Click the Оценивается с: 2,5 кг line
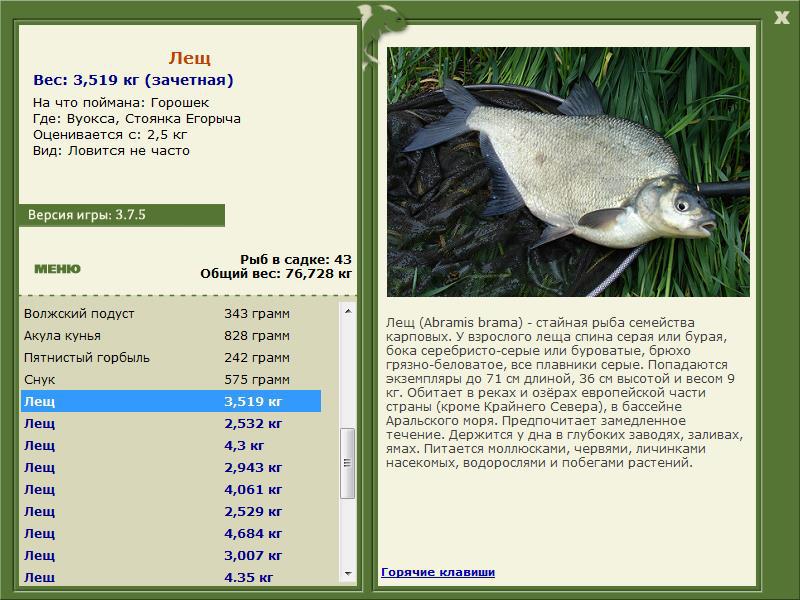800x600 pixels. coord(110,135)
